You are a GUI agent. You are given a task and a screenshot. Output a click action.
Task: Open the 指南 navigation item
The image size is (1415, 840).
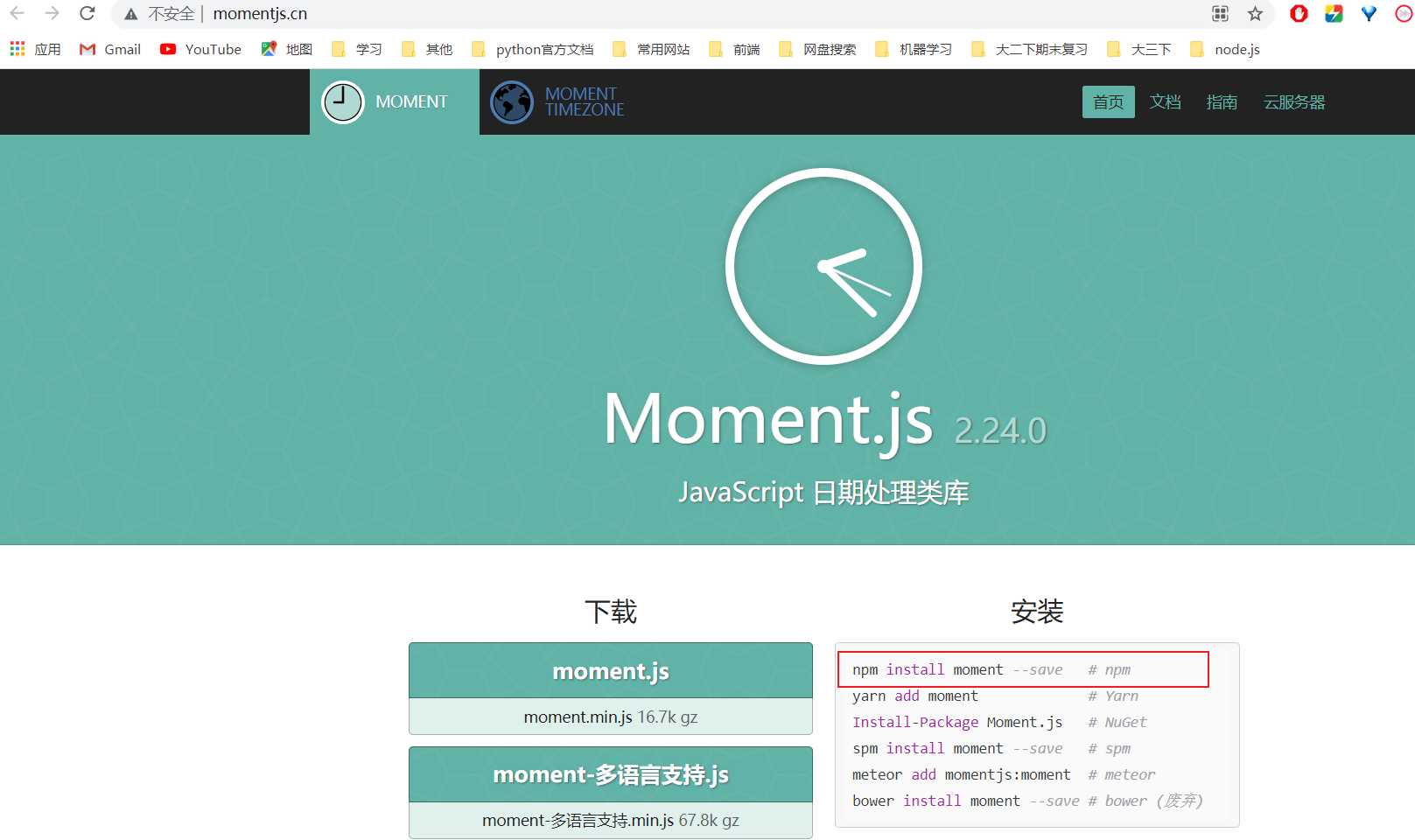[x=1222, y=101]
